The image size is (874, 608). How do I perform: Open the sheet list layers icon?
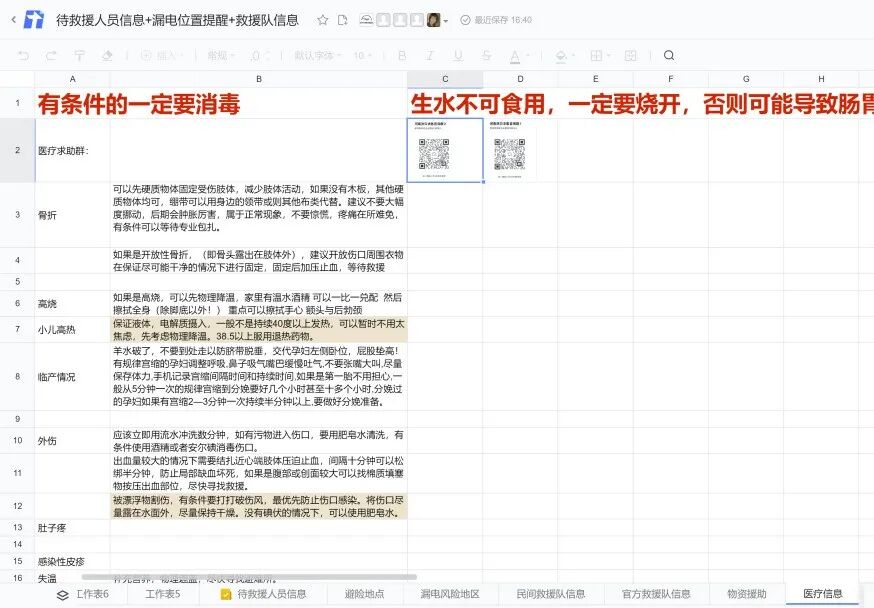click(62, 595)
